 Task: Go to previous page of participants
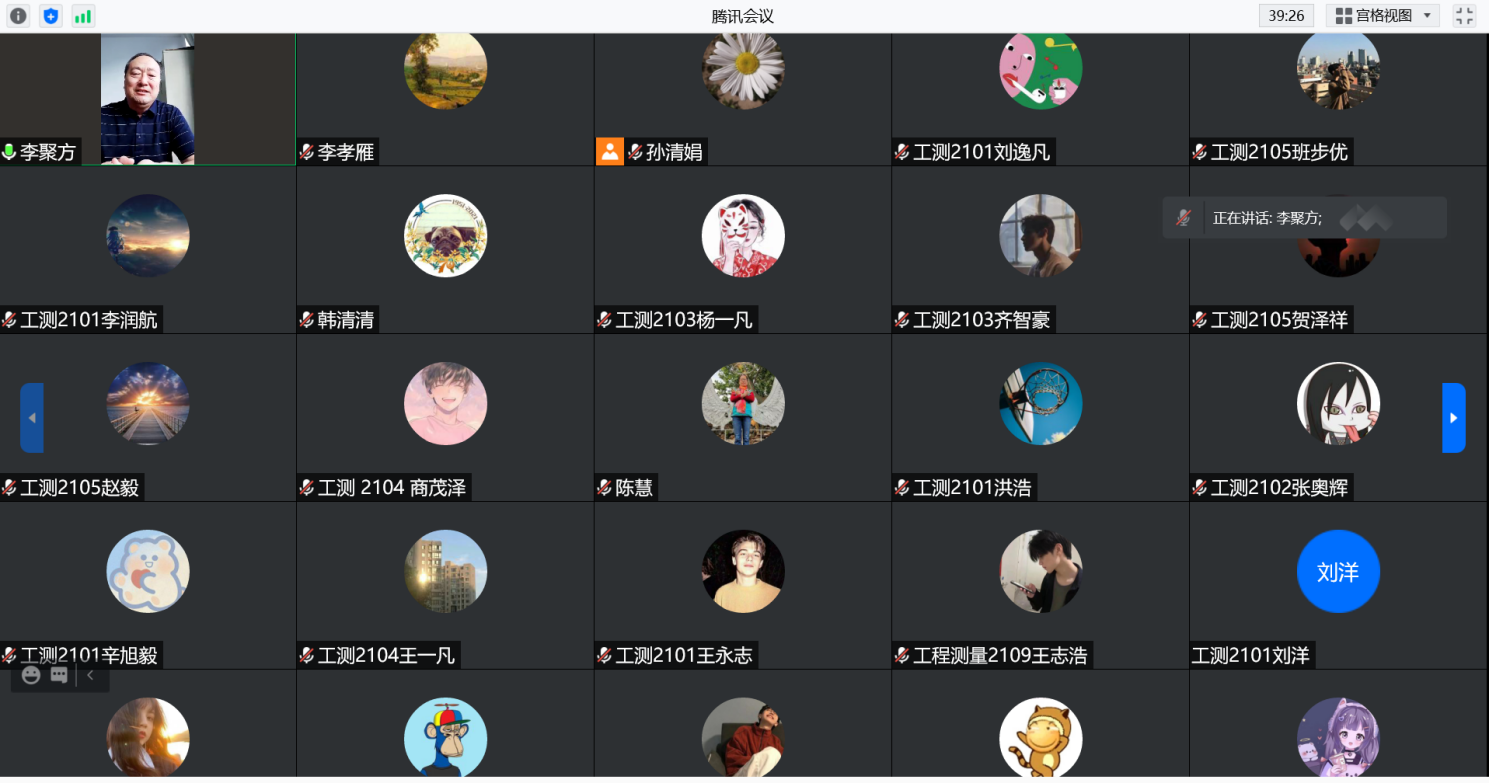click(32, 418)
